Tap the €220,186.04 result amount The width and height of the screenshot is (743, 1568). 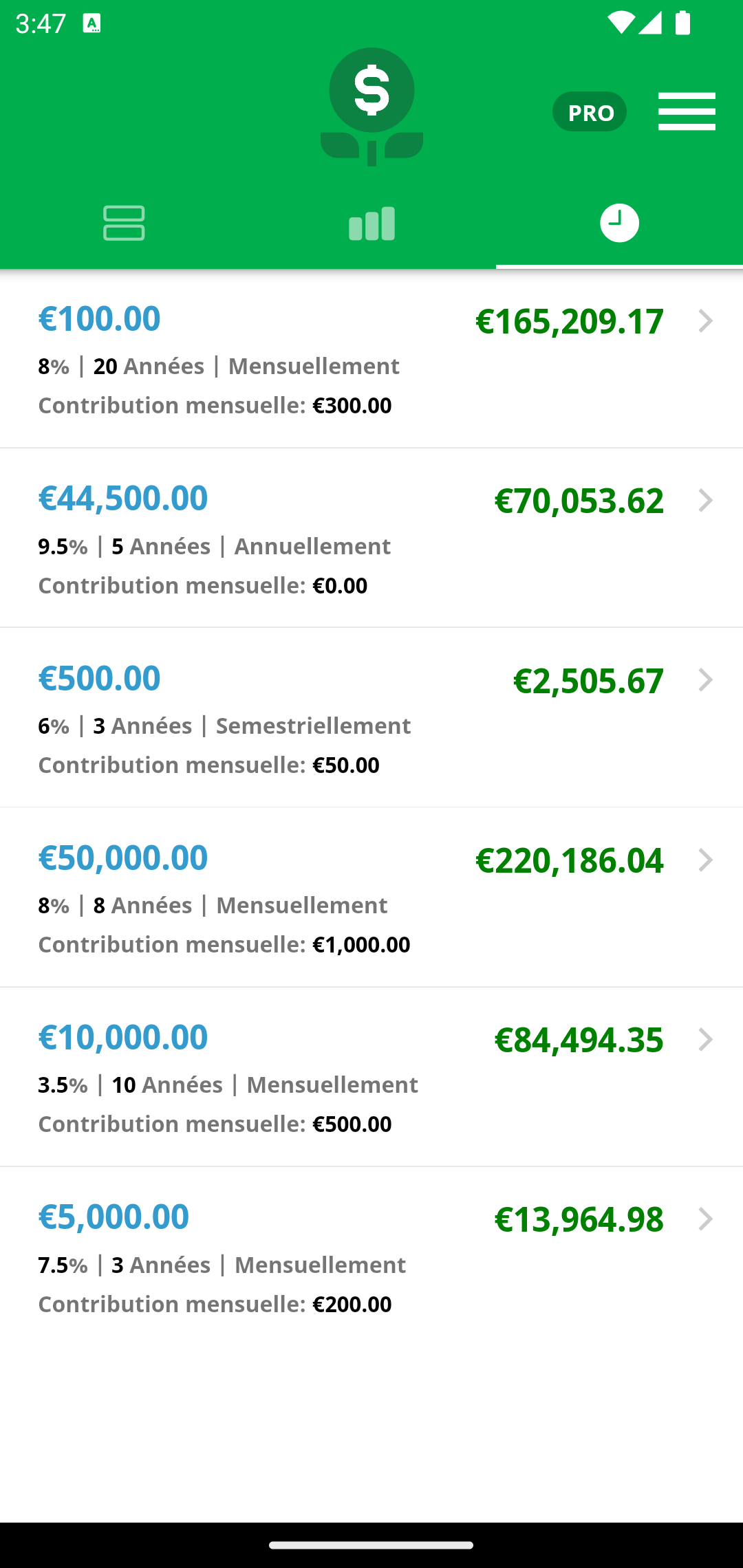[x=570, y=860]
